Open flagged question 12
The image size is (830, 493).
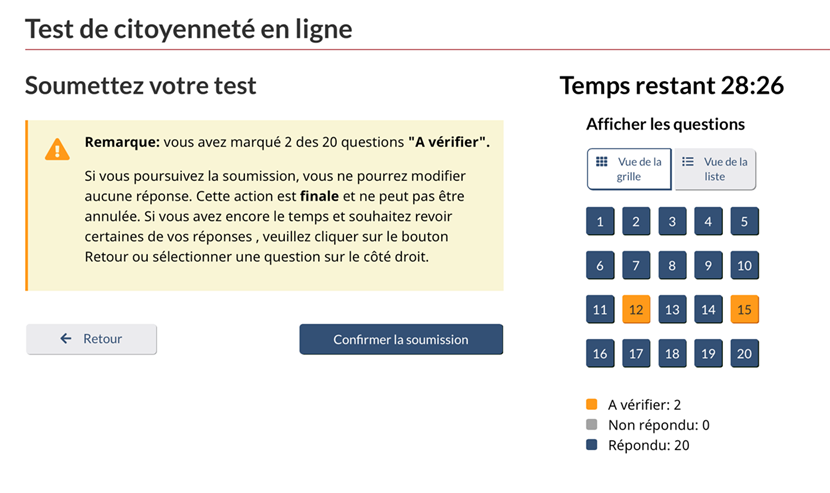click(636, 310)
